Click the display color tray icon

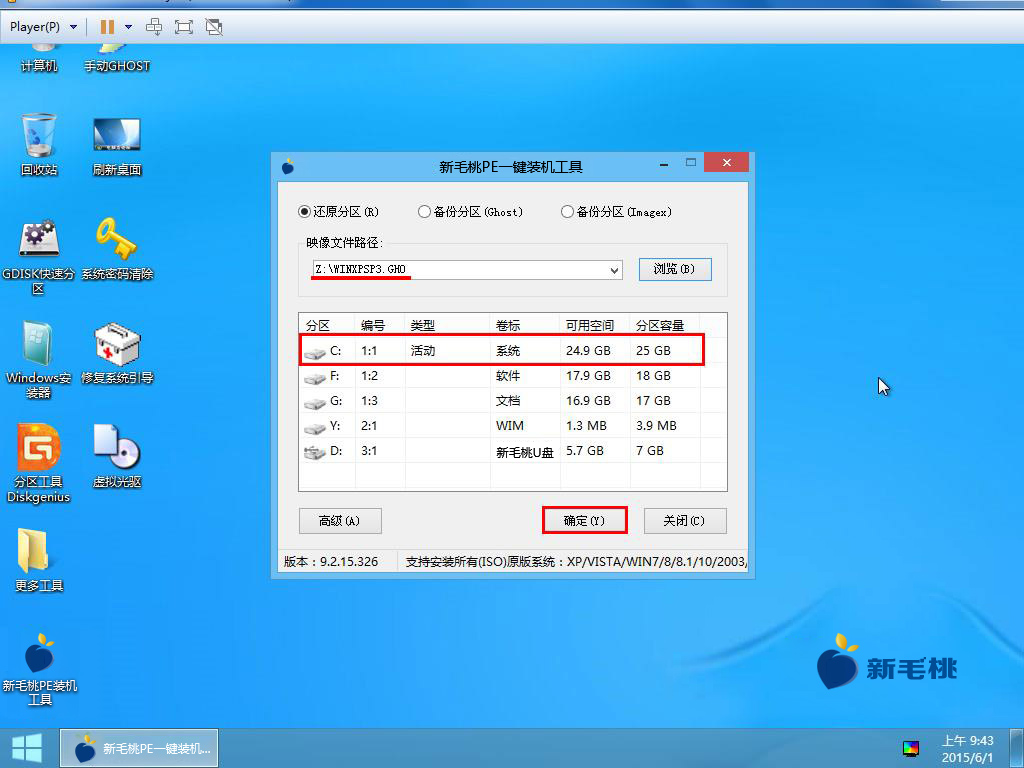[x=911, y=748]
